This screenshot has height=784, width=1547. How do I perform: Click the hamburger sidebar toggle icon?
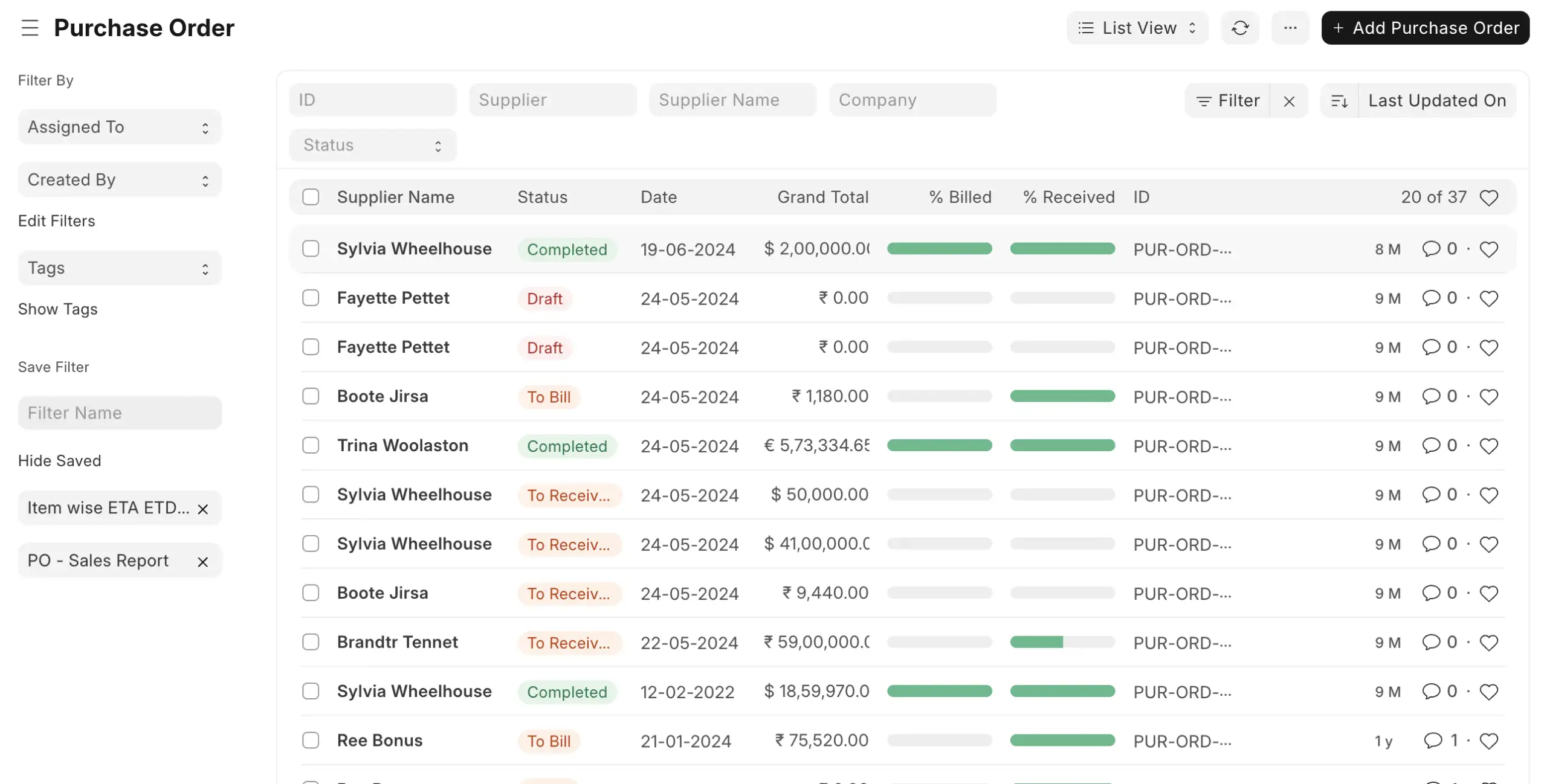pos(30,28)
